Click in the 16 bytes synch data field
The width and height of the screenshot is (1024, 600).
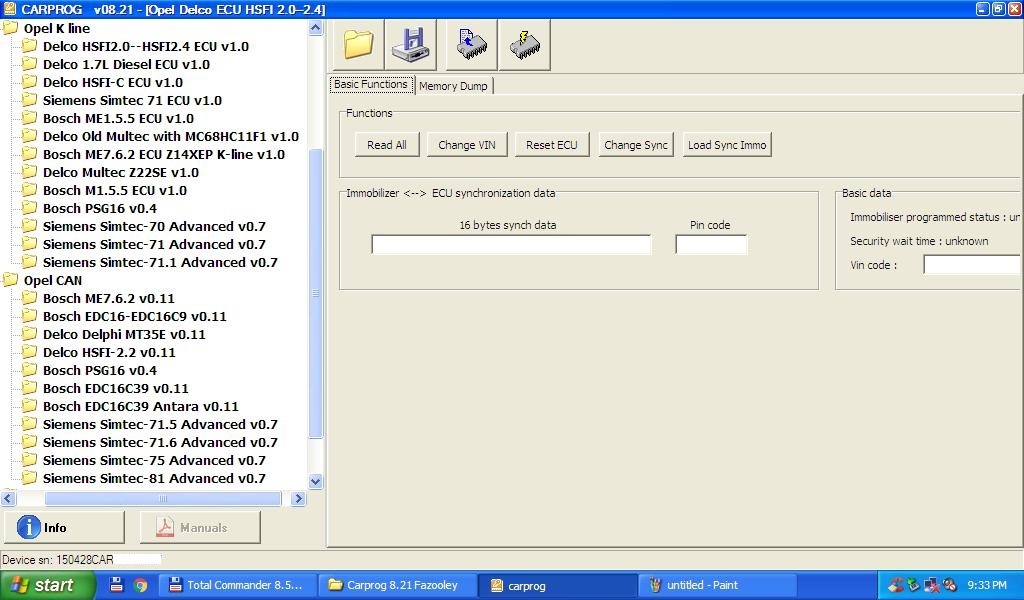[511, 245]
